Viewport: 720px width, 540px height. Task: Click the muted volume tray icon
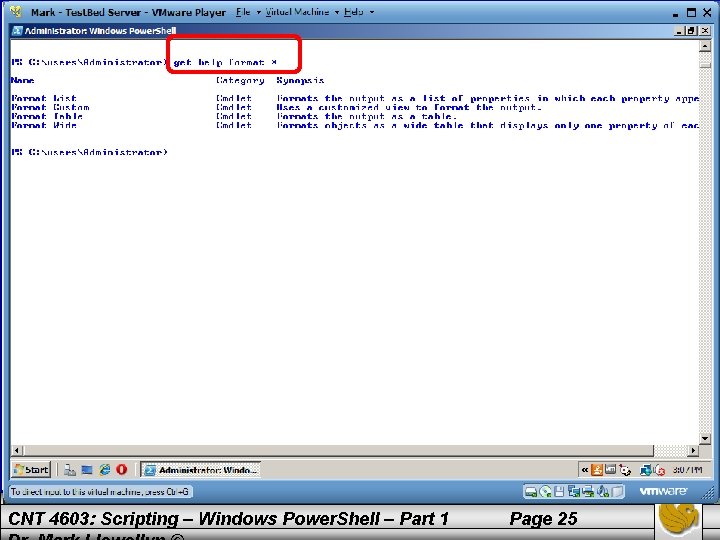point(659,470)
